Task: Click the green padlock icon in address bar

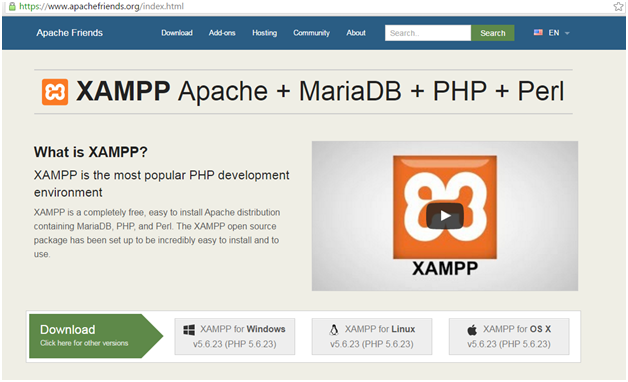Action: click(12, 6)
